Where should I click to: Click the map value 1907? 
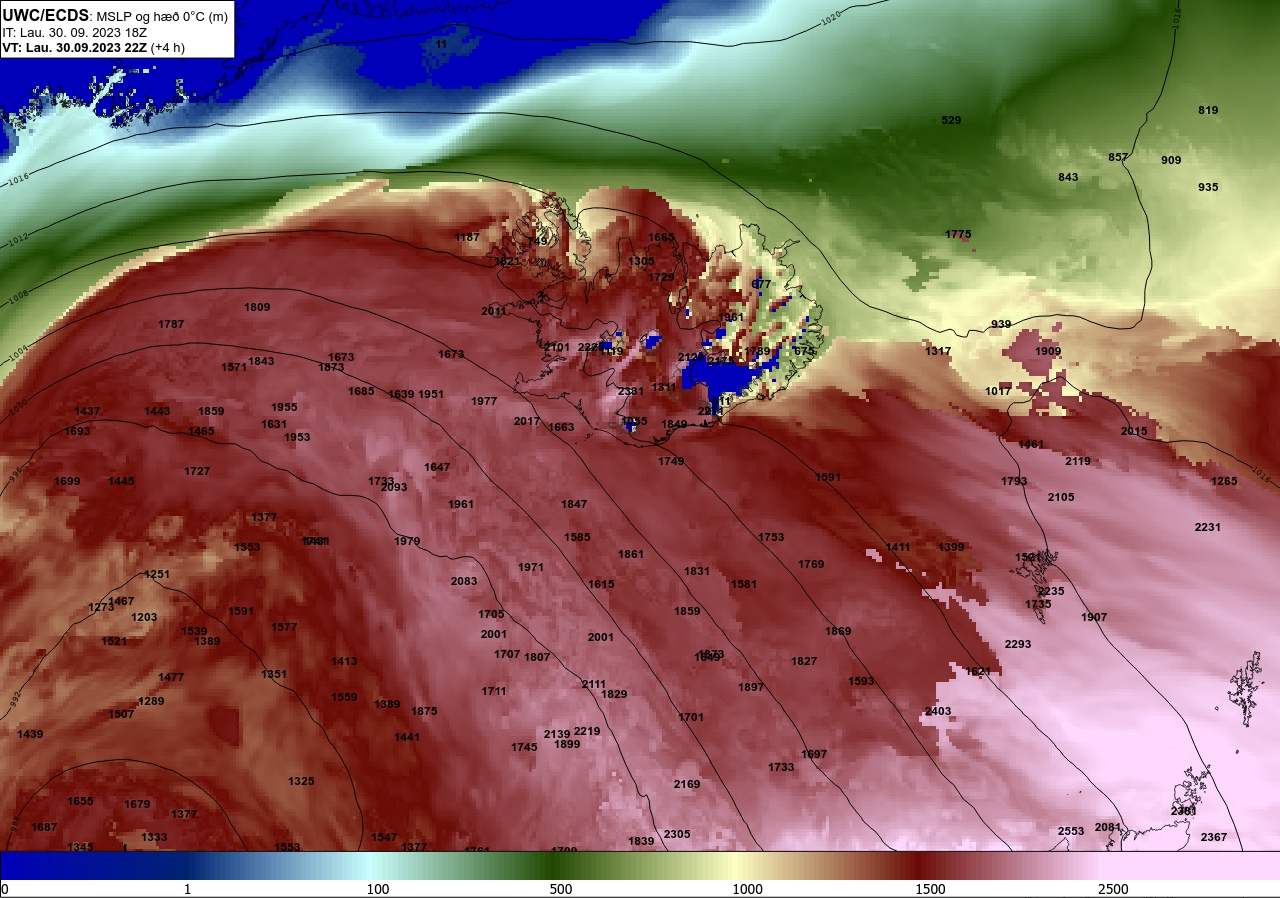point(1094,617)
